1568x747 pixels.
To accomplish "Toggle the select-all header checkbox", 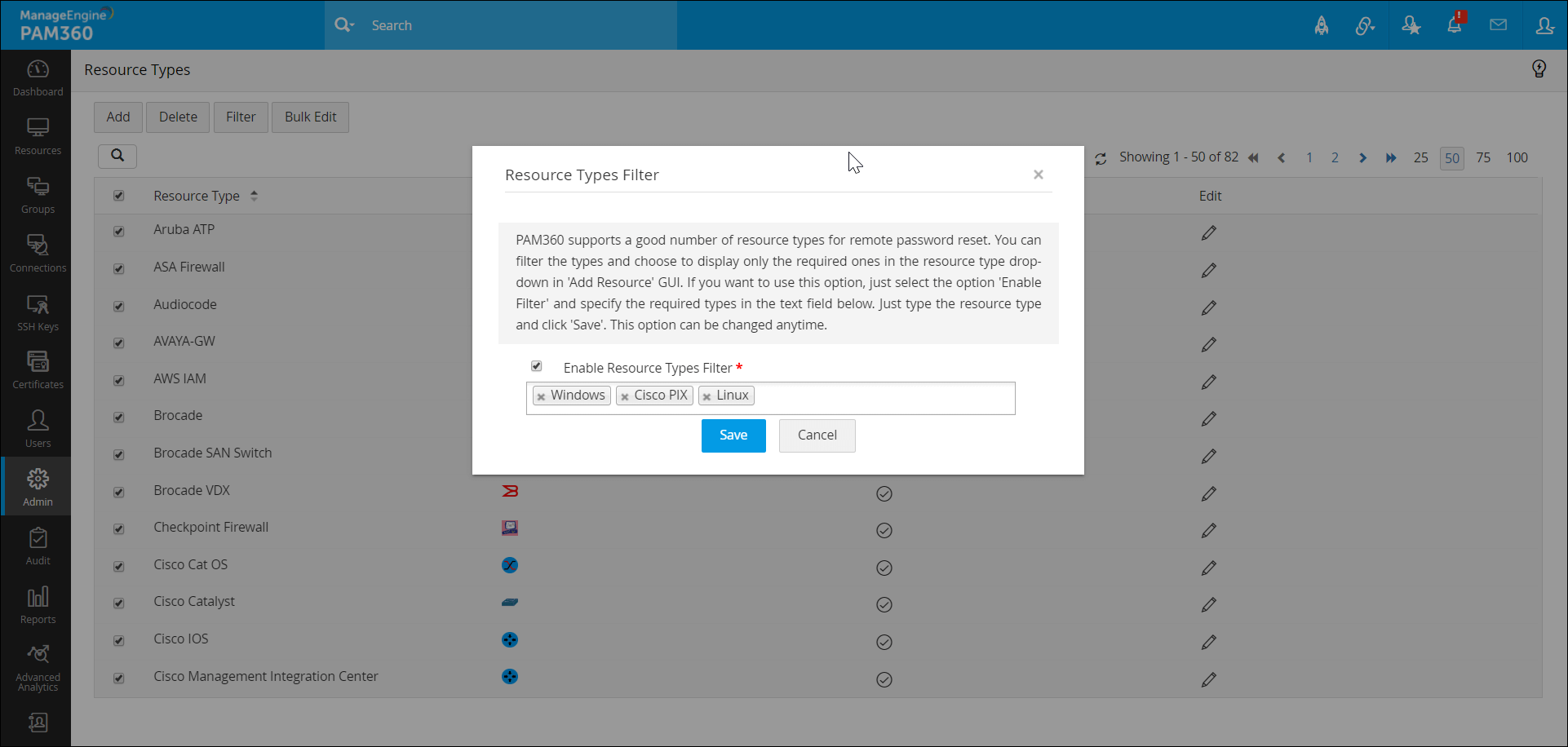I will point(119,196).
